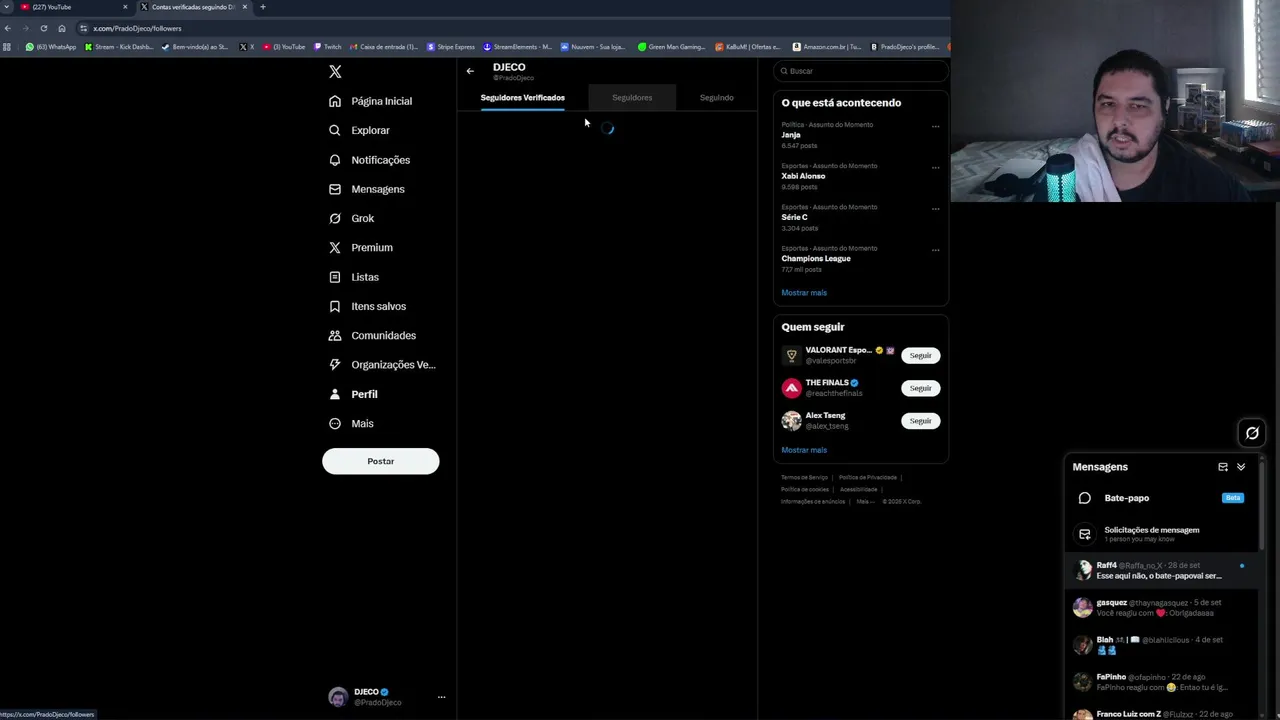The height and width of the screenshot is (720, 1280).
Task: Open Organizações Verificadas lightning icon
Action: coord(335,365)
